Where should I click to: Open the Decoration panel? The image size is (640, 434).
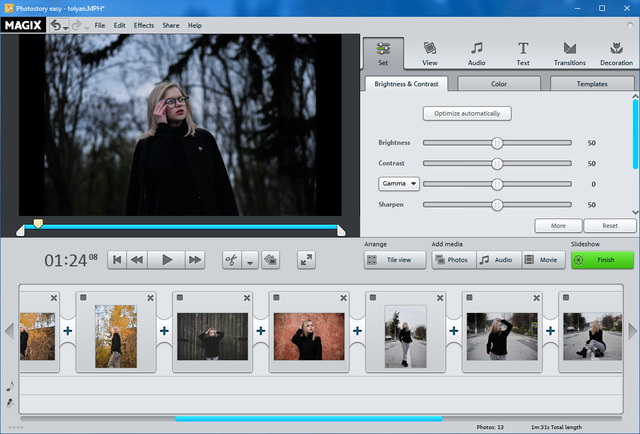[x=616, y=53]
